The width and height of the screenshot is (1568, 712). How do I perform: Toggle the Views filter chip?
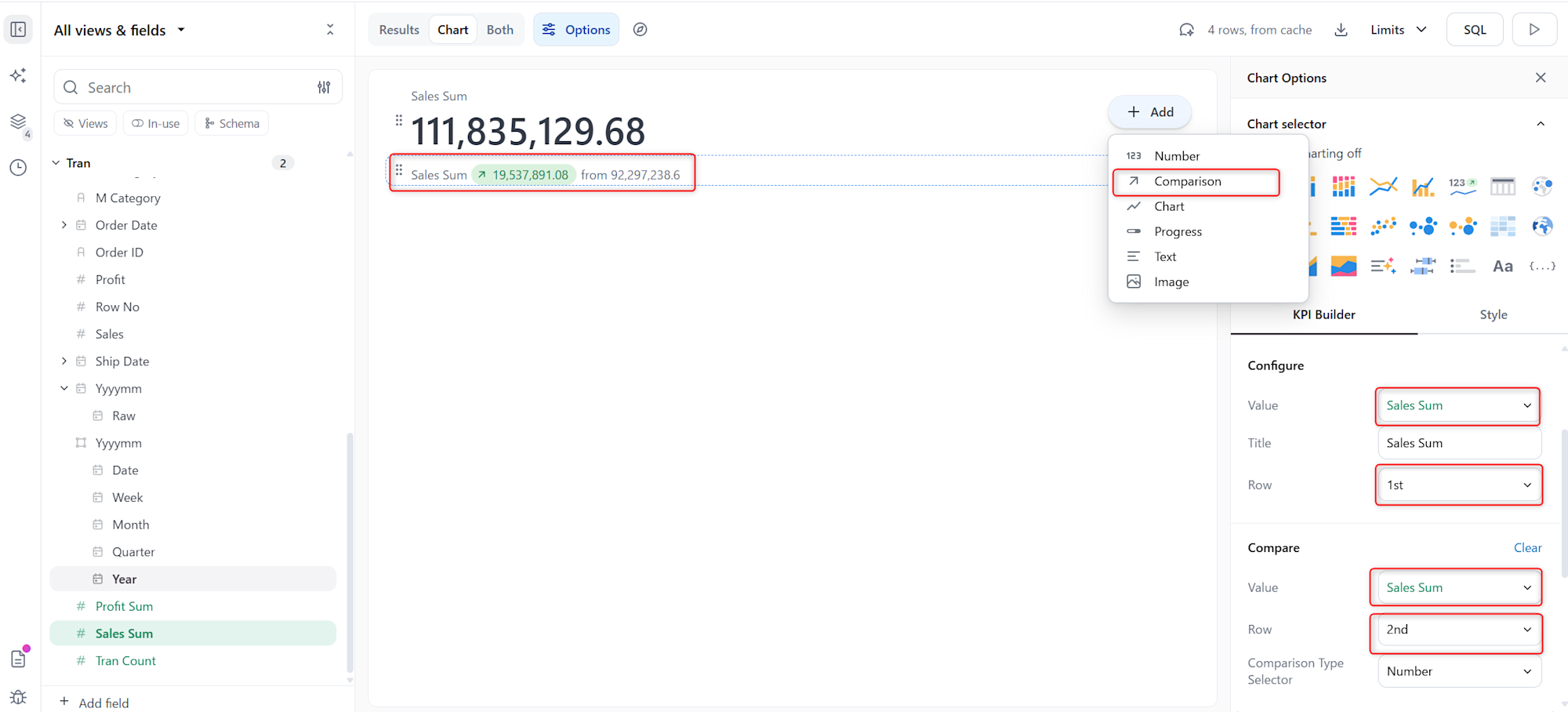point(85,123)
